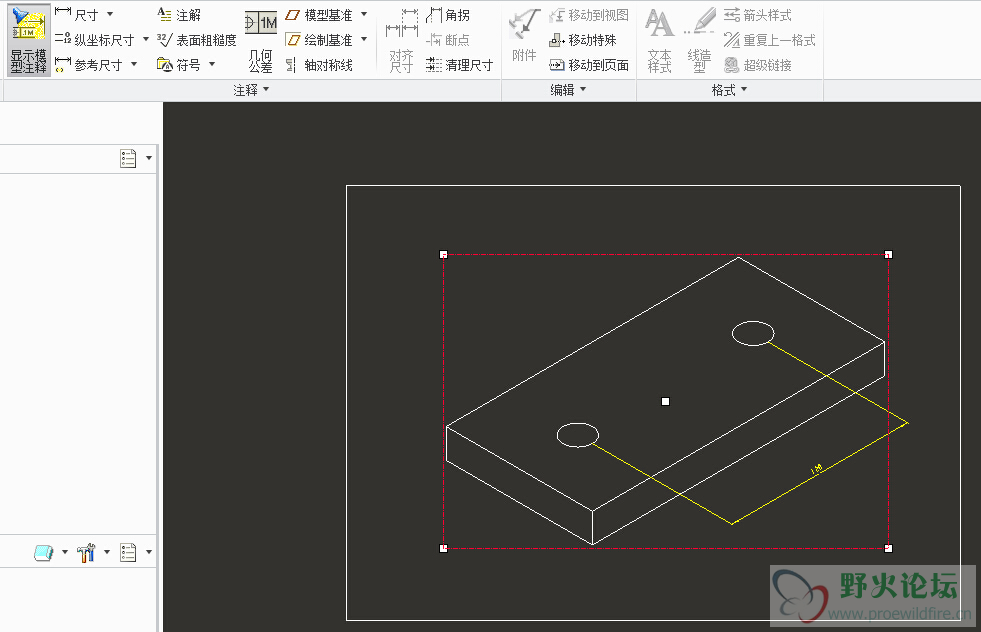
Task: Expand the 纵坐标尺寸 ordinate dimension dropdown
Action: [146, 40]
